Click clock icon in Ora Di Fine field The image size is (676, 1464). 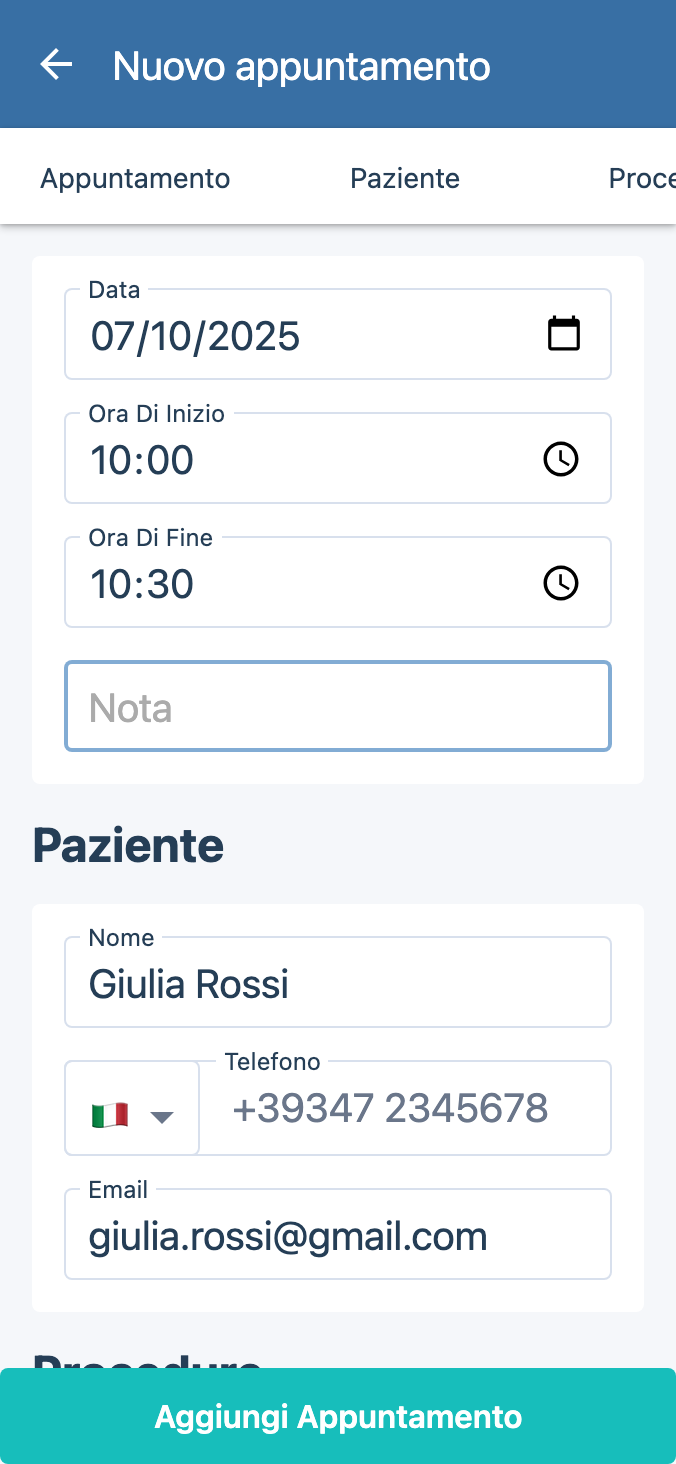(x=560, y=583)
